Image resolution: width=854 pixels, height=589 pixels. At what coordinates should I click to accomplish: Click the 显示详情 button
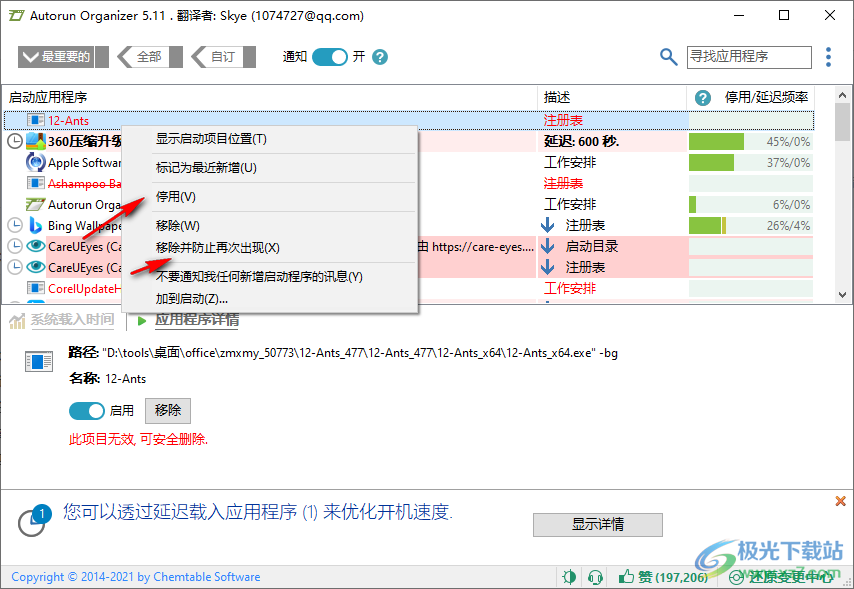point(597,525)
